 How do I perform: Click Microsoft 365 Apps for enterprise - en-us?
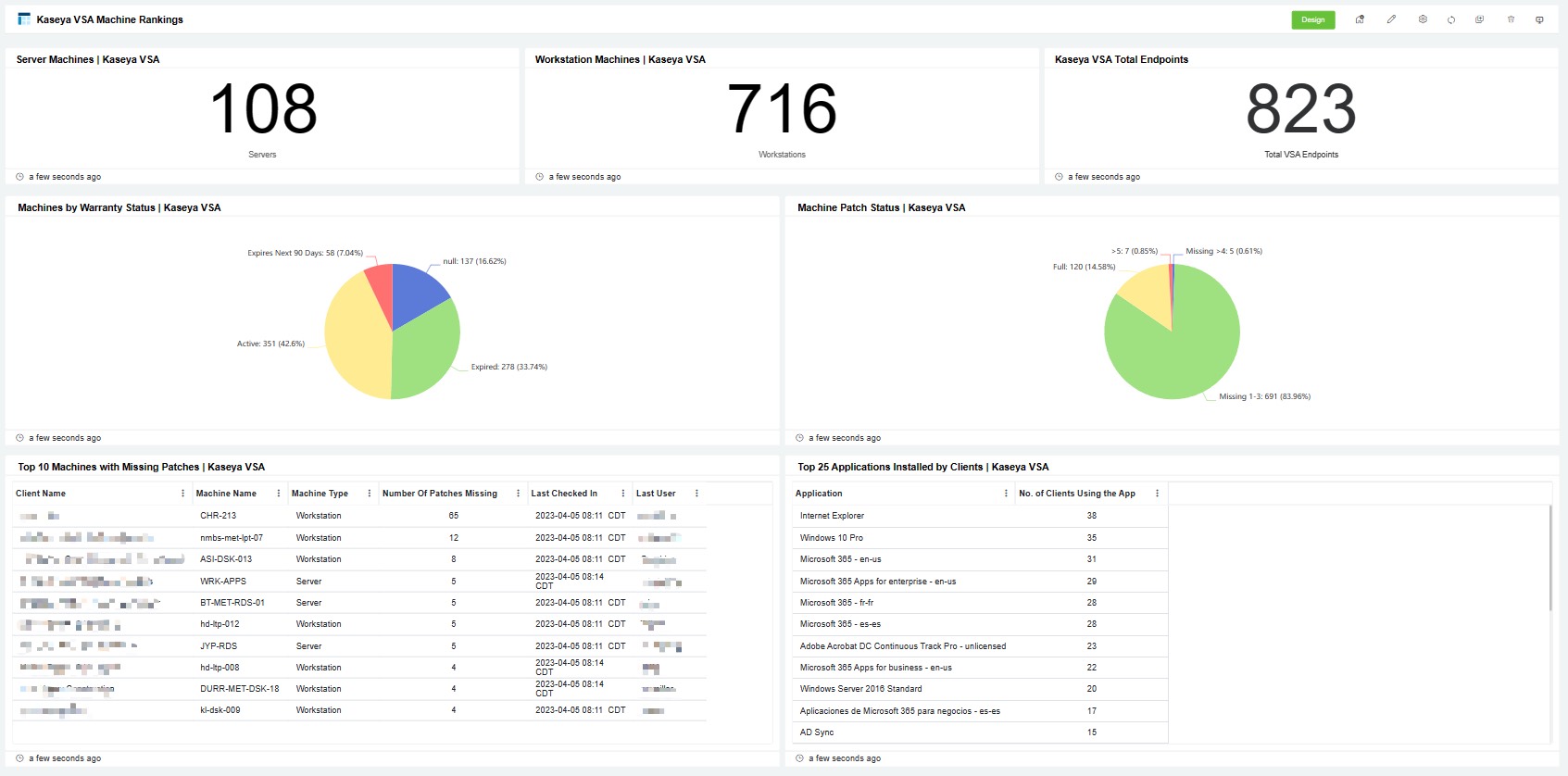pyautogui.click(x=980, y=582)
